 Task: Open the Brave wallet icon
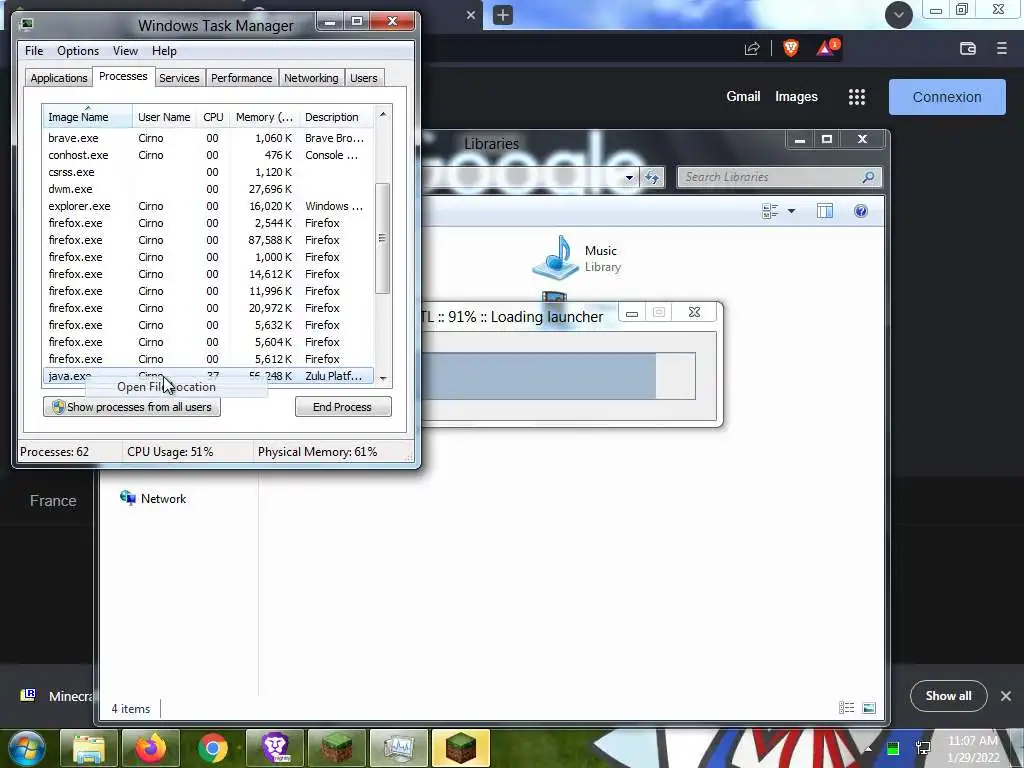tap(968, 48)
